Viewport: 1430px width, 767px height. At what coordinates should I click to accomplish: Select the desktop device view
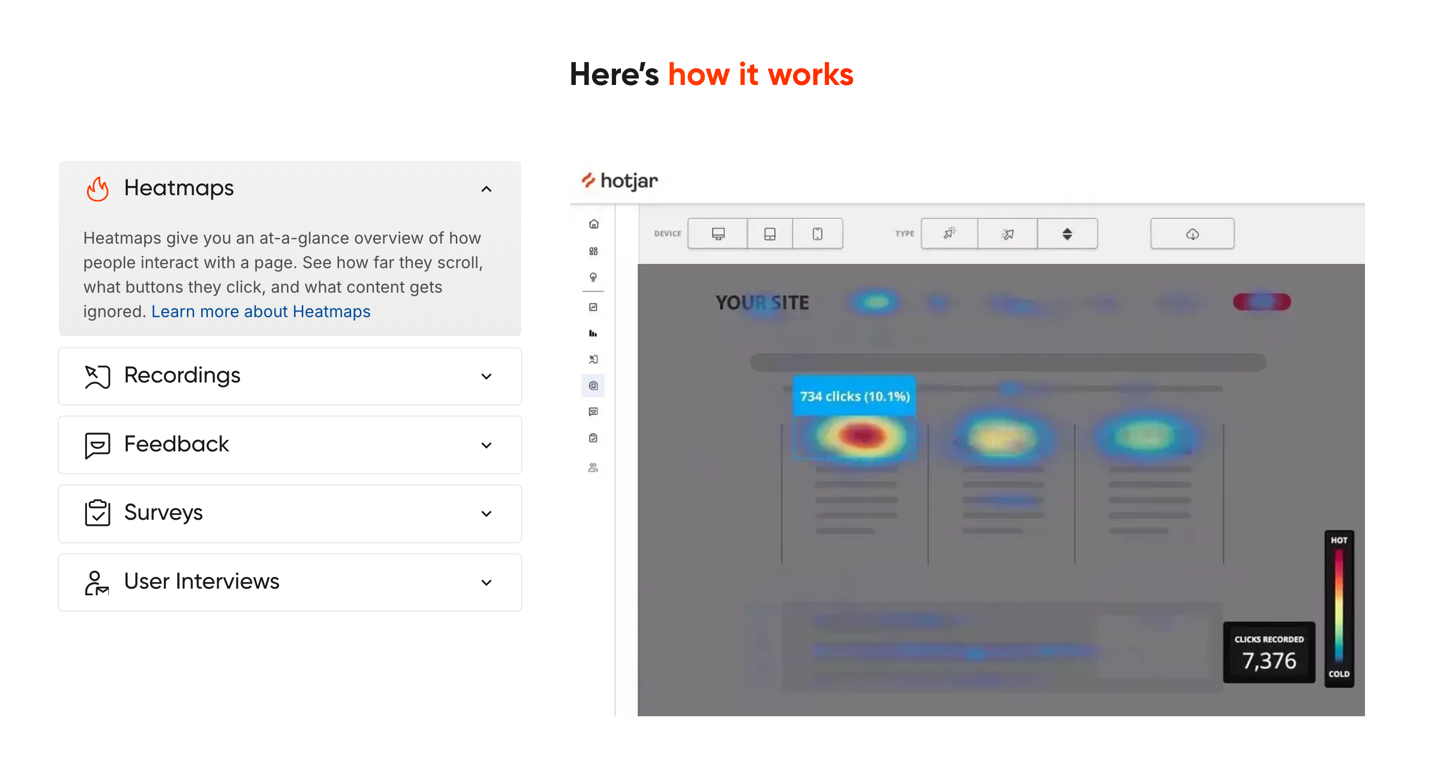(718, 234)
